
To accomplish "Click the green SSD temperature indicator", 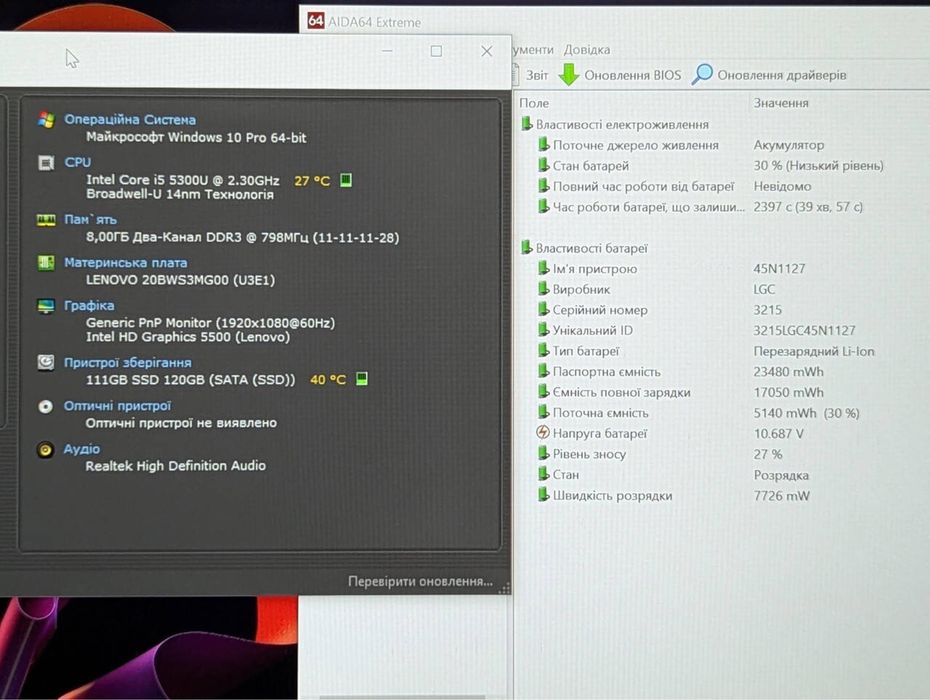I will [x=362, y=378].
